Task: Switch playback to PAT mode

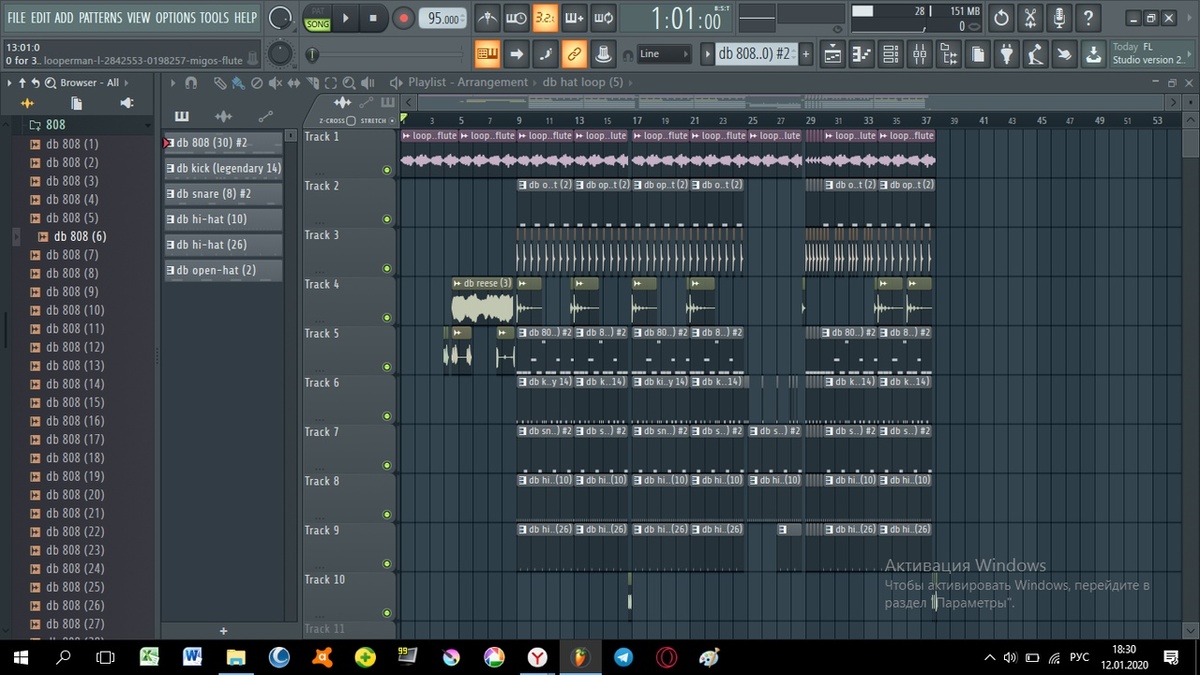Action: coord(318,11)
